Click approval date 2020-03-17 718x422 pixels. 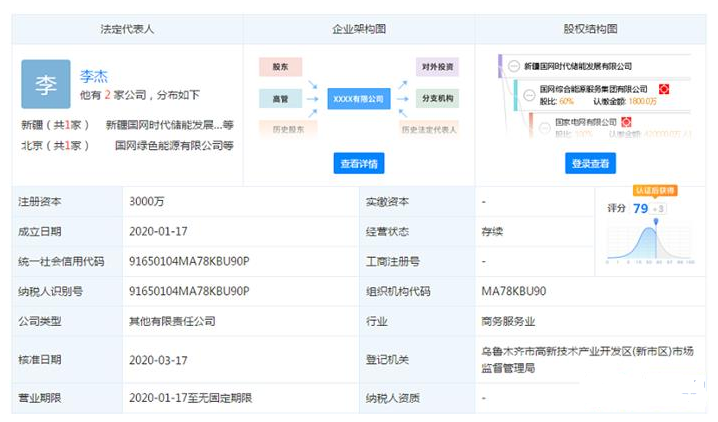[158, 360]
